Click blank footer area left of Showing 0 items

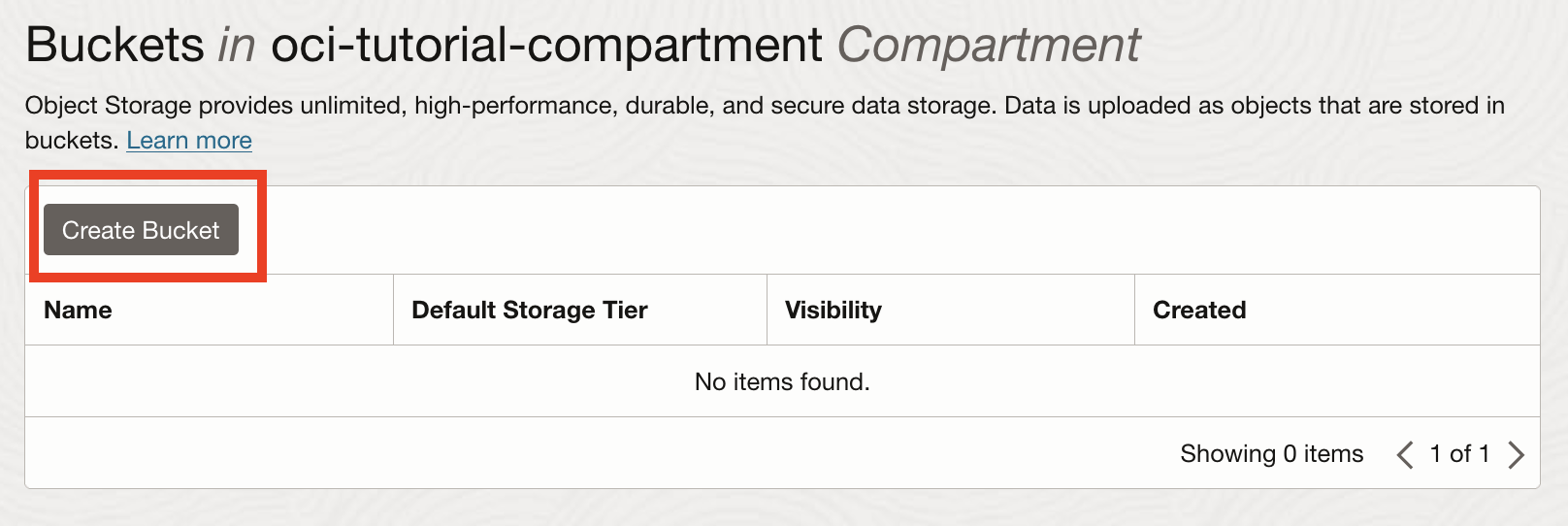pyautogui.click(x=582, y=454)
